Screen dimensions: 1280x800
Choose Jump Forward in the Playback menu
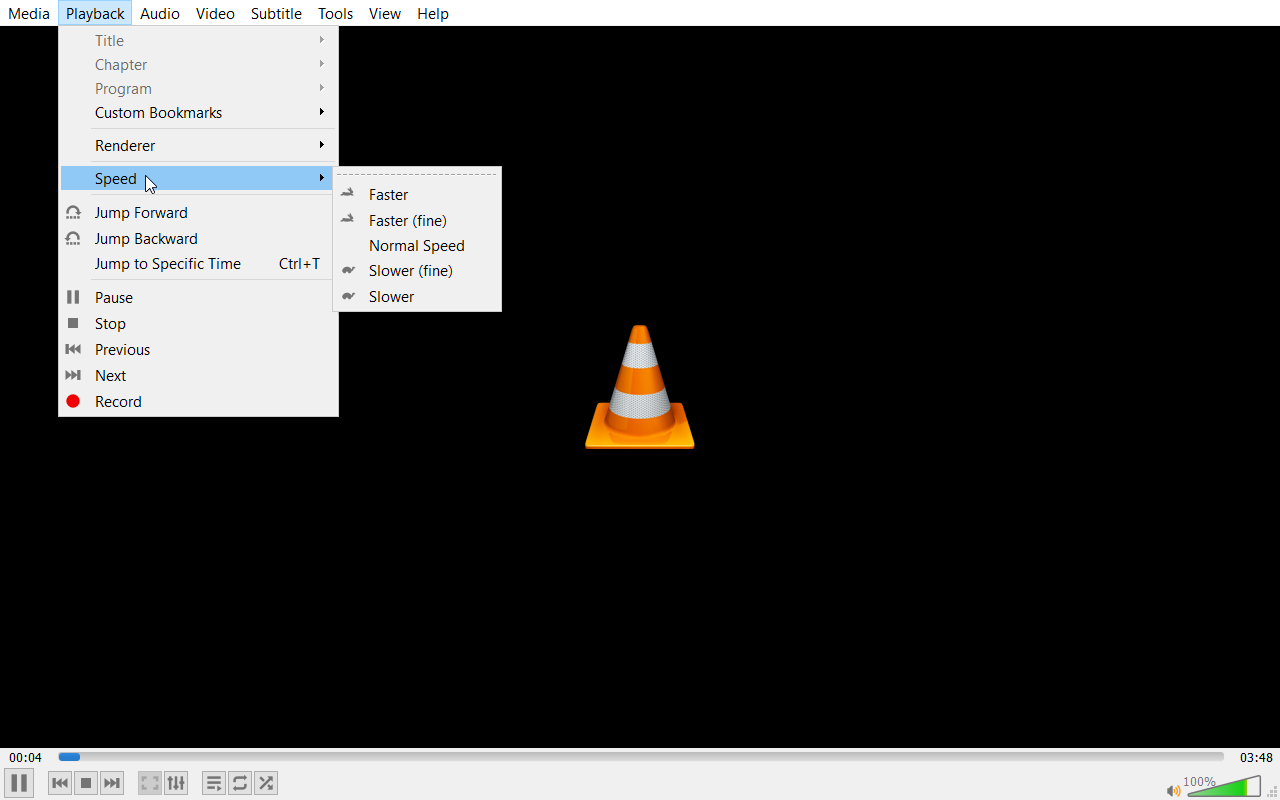pos(198,213)
